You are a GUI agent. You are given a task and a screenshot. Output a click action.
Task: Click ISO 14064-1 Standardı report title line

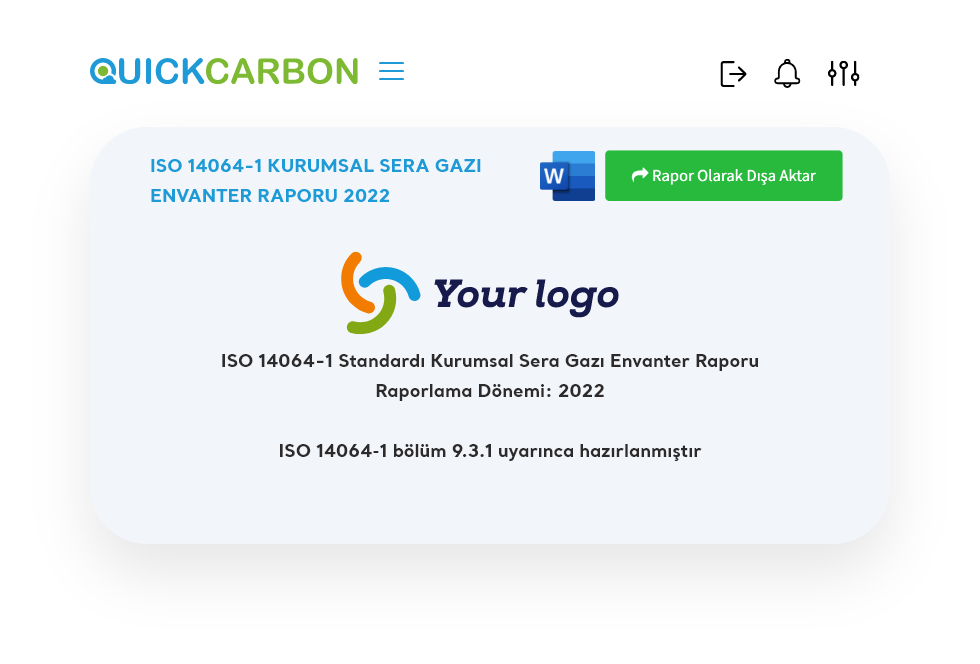tap(490, 361)
